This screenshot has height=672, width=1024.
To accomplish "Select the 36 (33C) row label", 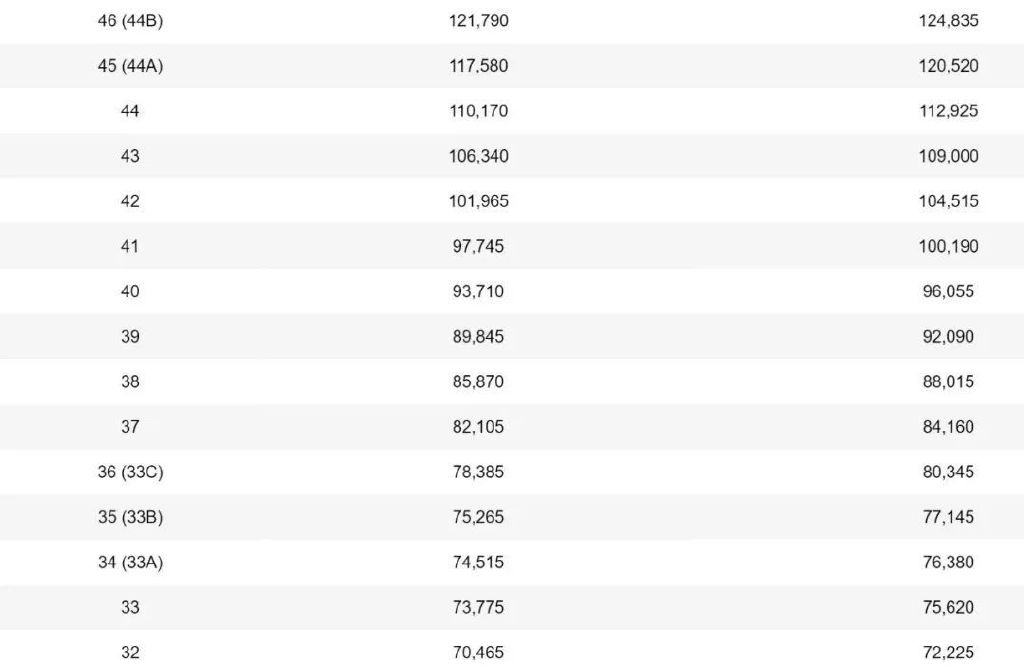I will [130, 472].
